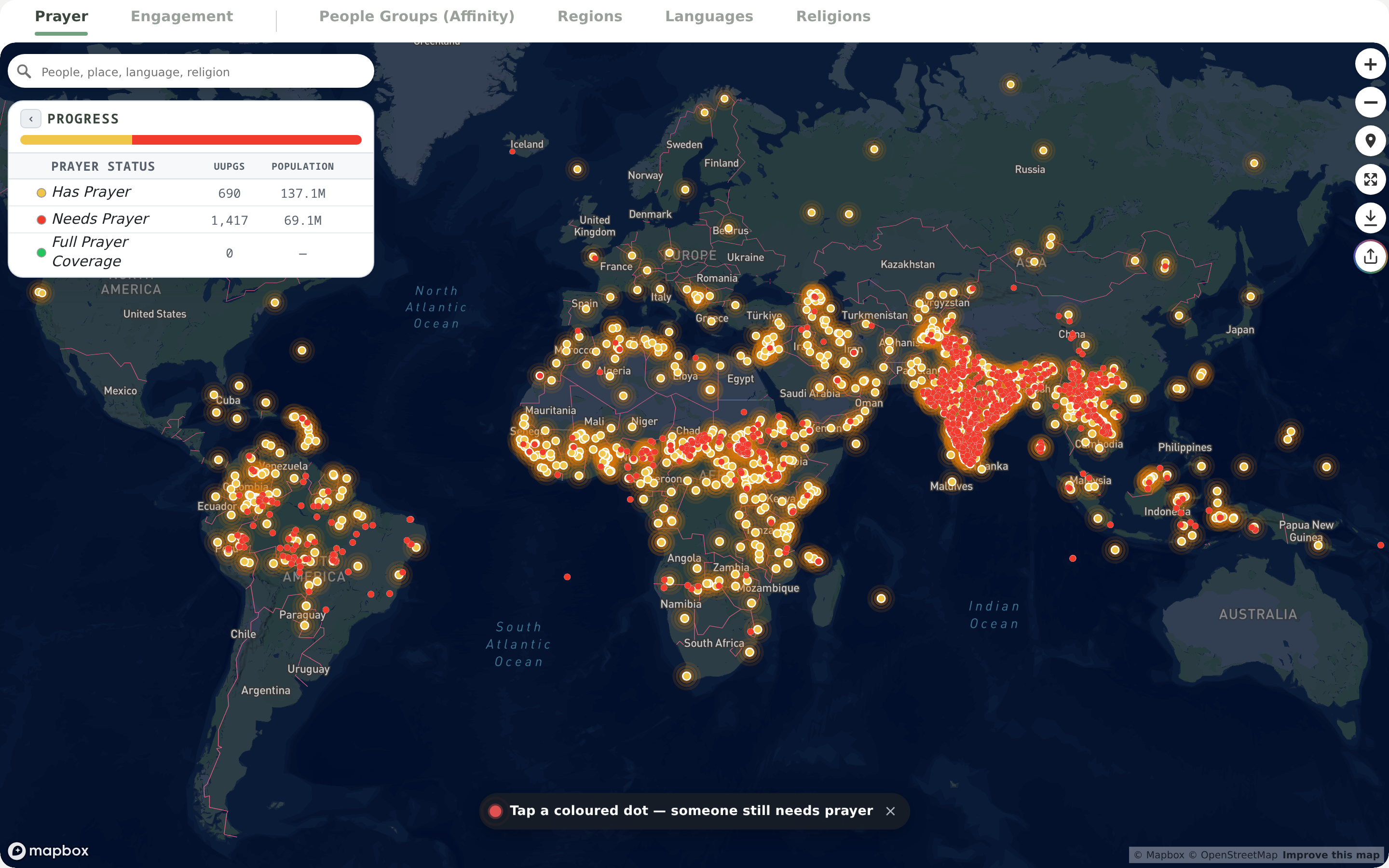Click the People, place, language search field
Screen dimensions: 1389x868
click(191, 71)
